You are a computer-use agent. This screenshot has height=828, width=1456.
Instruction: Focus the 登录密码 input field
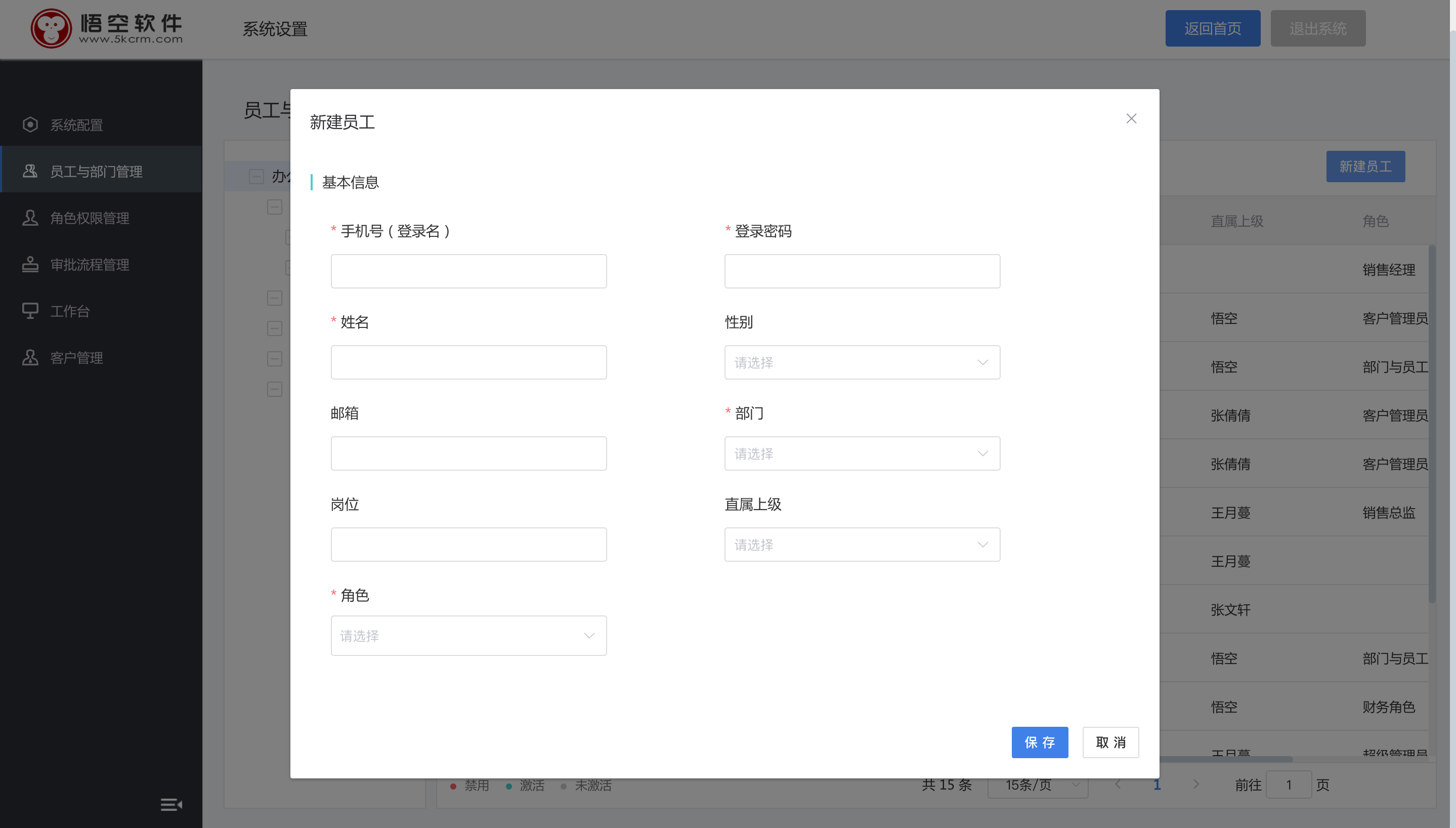(x=862, y=271)
